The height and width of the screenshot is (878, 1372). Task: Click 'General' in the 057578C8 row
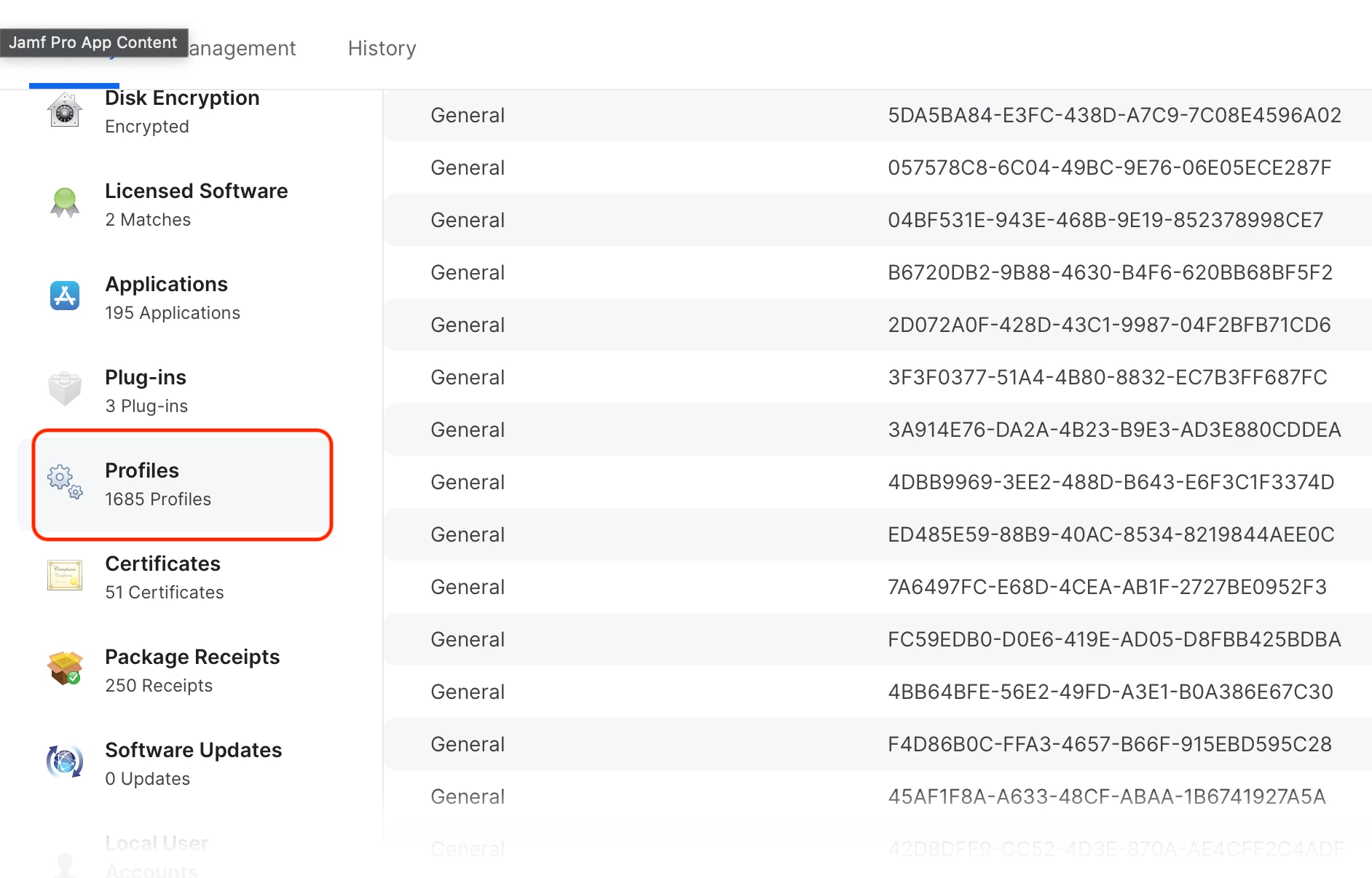point(468,167)
